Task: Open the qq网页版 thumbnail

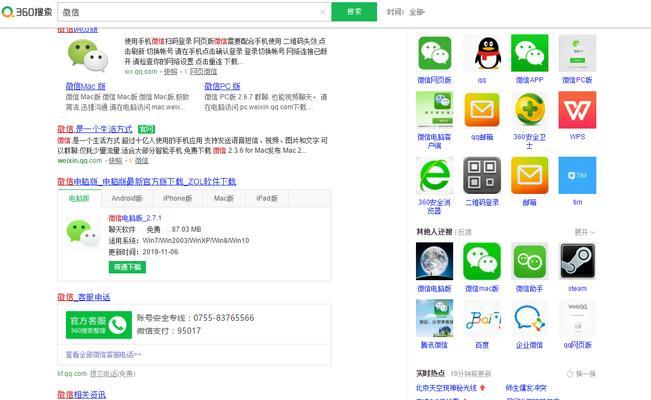Action: pyautogui.click(x=577, y=318)
